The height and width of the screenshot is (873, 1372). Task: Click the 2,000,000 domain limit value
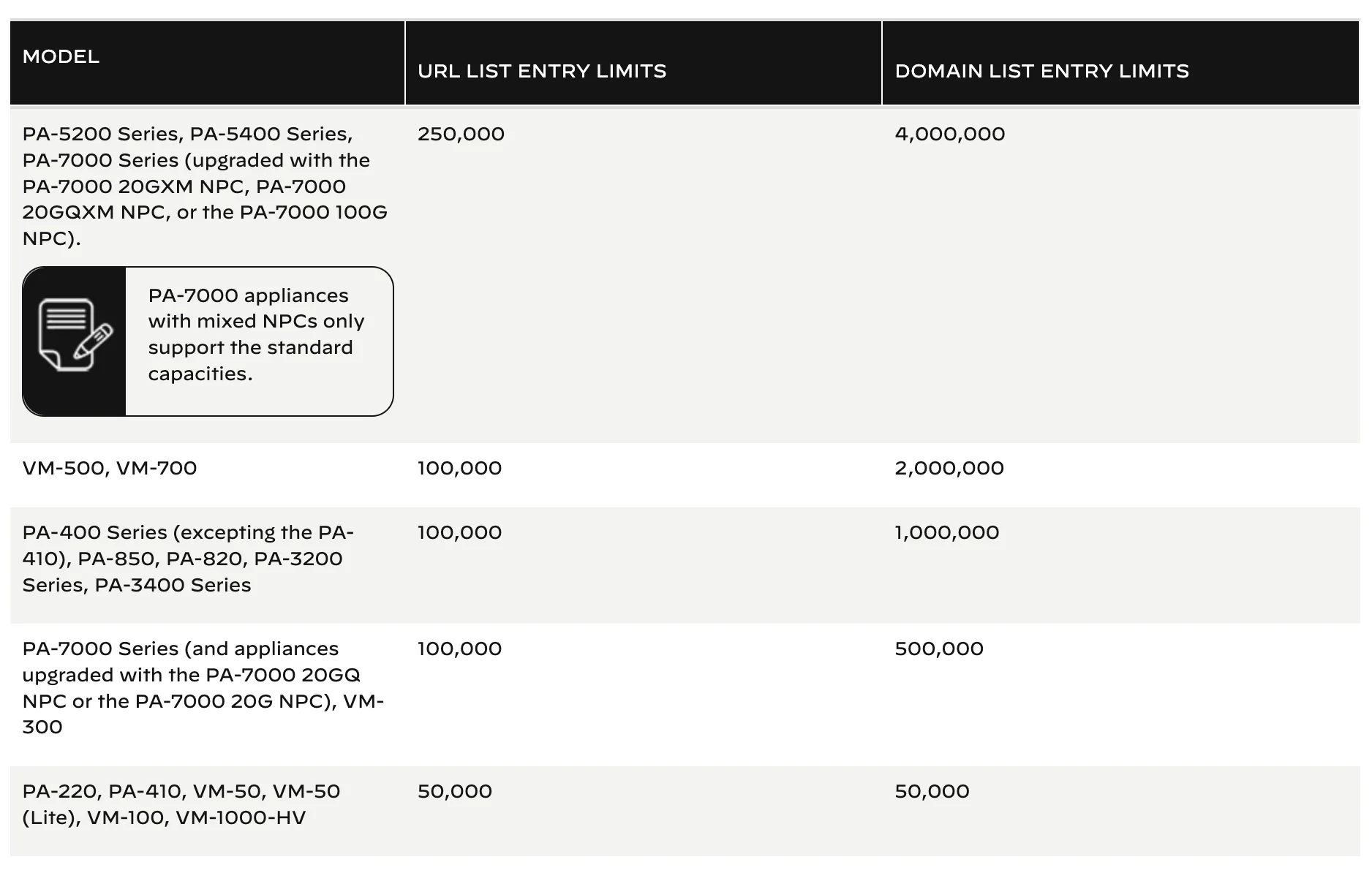coord(949,468)
